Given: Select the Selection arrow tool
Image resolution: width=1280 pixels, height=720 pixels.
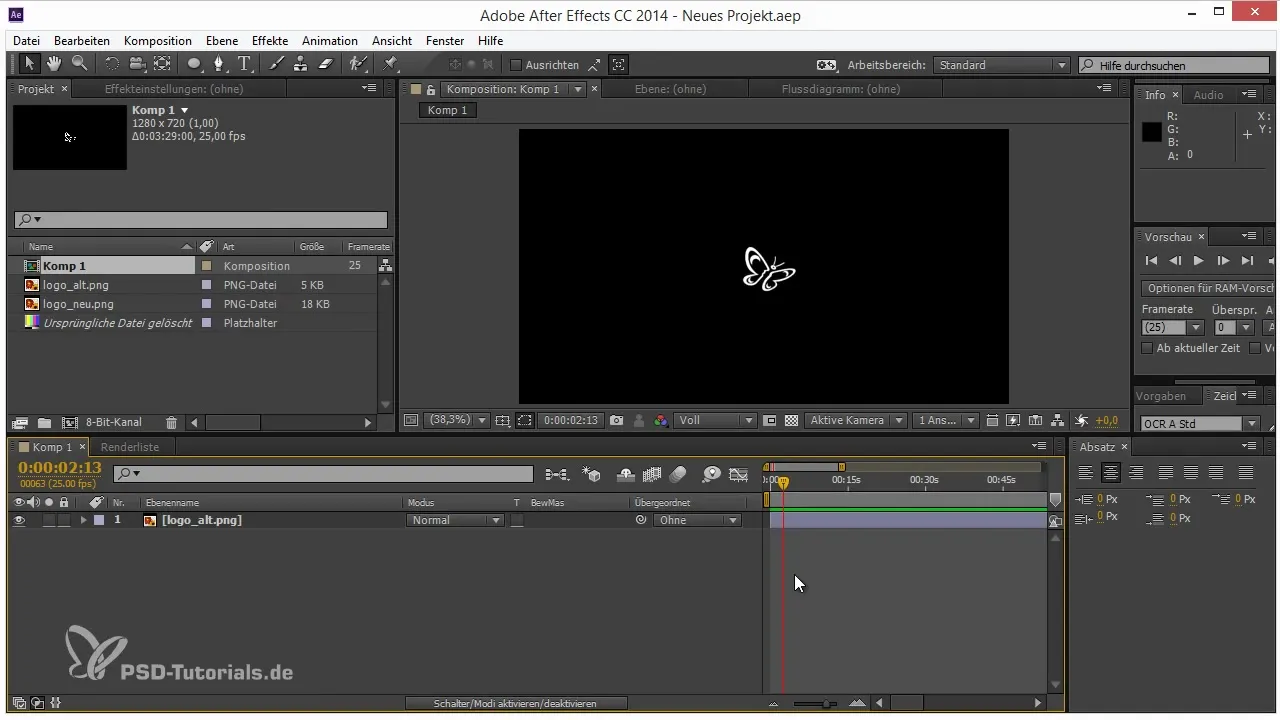Looking at the screenshot, I should pyautogui.click(x=29, y=64).
